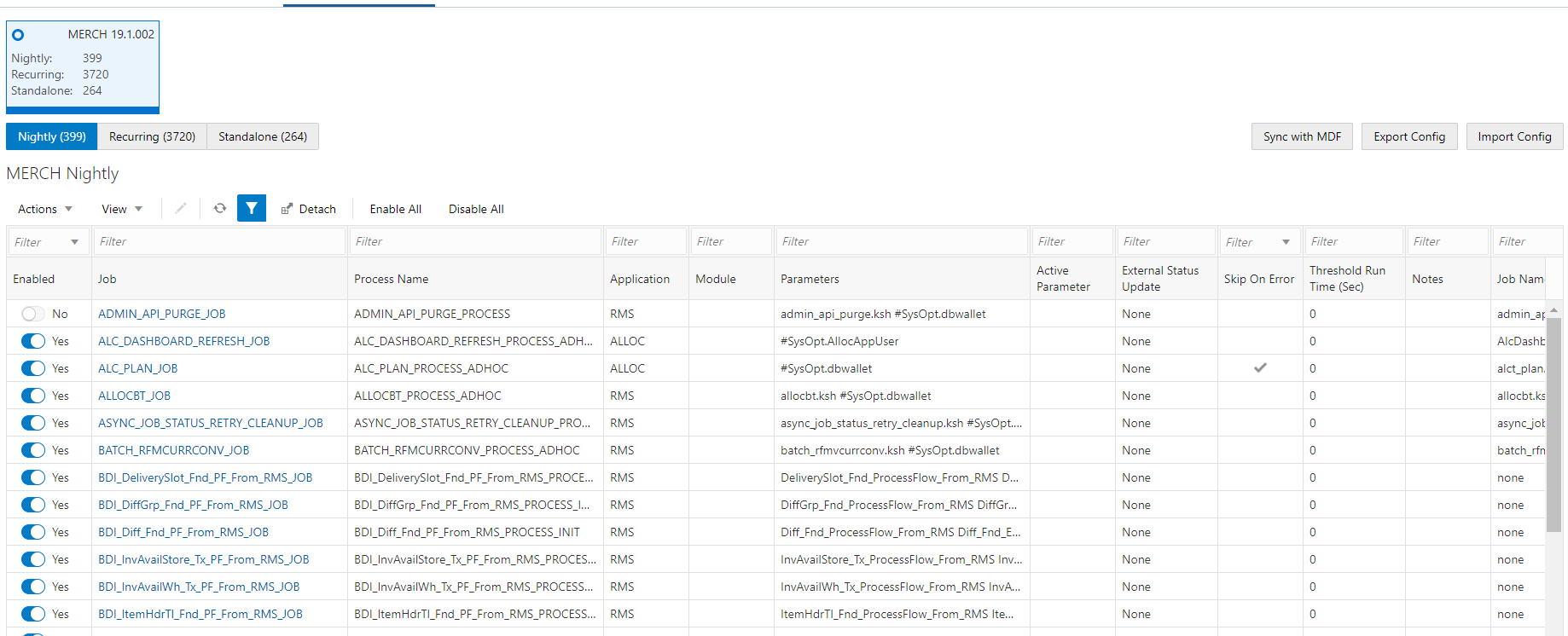Turn off the ALLOCBT_JOB switch
The width and height of the screenshot is (1568, 636).
click(33, 396)
